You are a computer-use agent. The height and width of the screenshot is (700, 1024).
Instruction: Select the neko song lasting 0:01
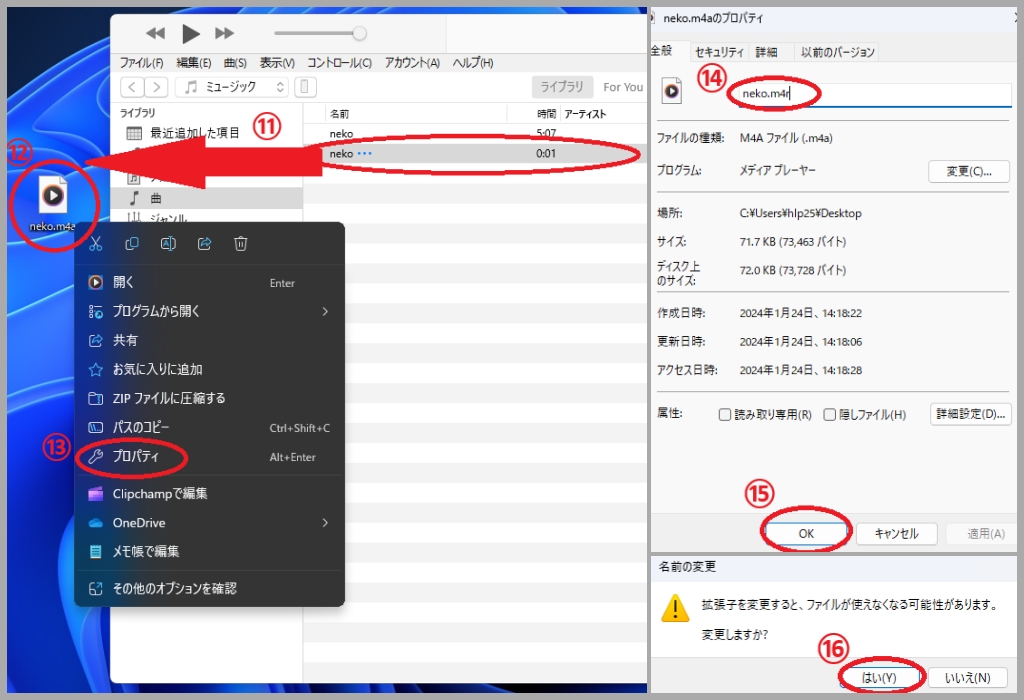click(x=475, y=153)
